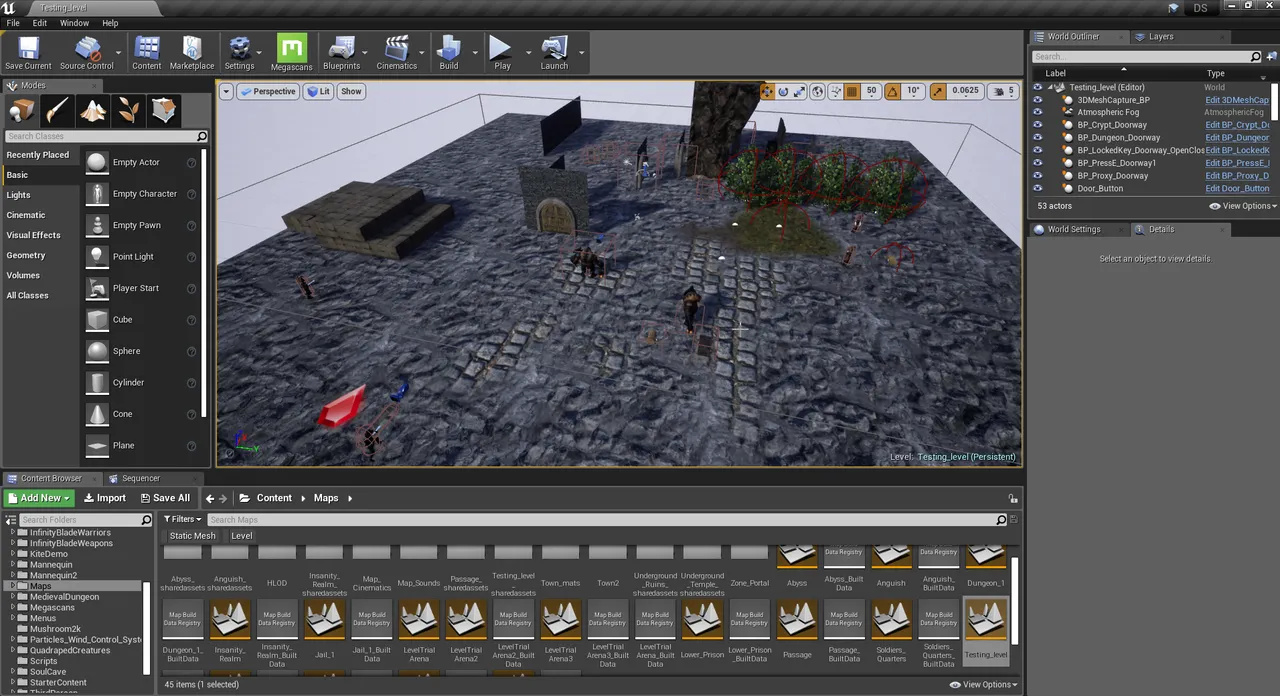Image resolution: width=1280 pixels, height=696 pixels.
Task: Select the Foliage mode icon
Action: click(x=129, y=110)
